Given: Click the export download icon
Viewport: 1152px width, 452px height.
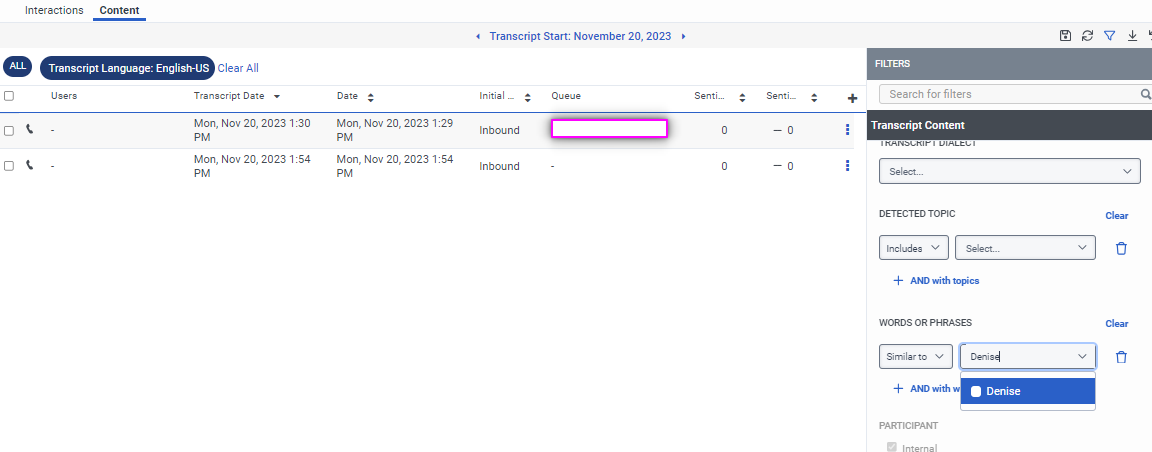Looking at the screenshot, I should (1132, 36).
